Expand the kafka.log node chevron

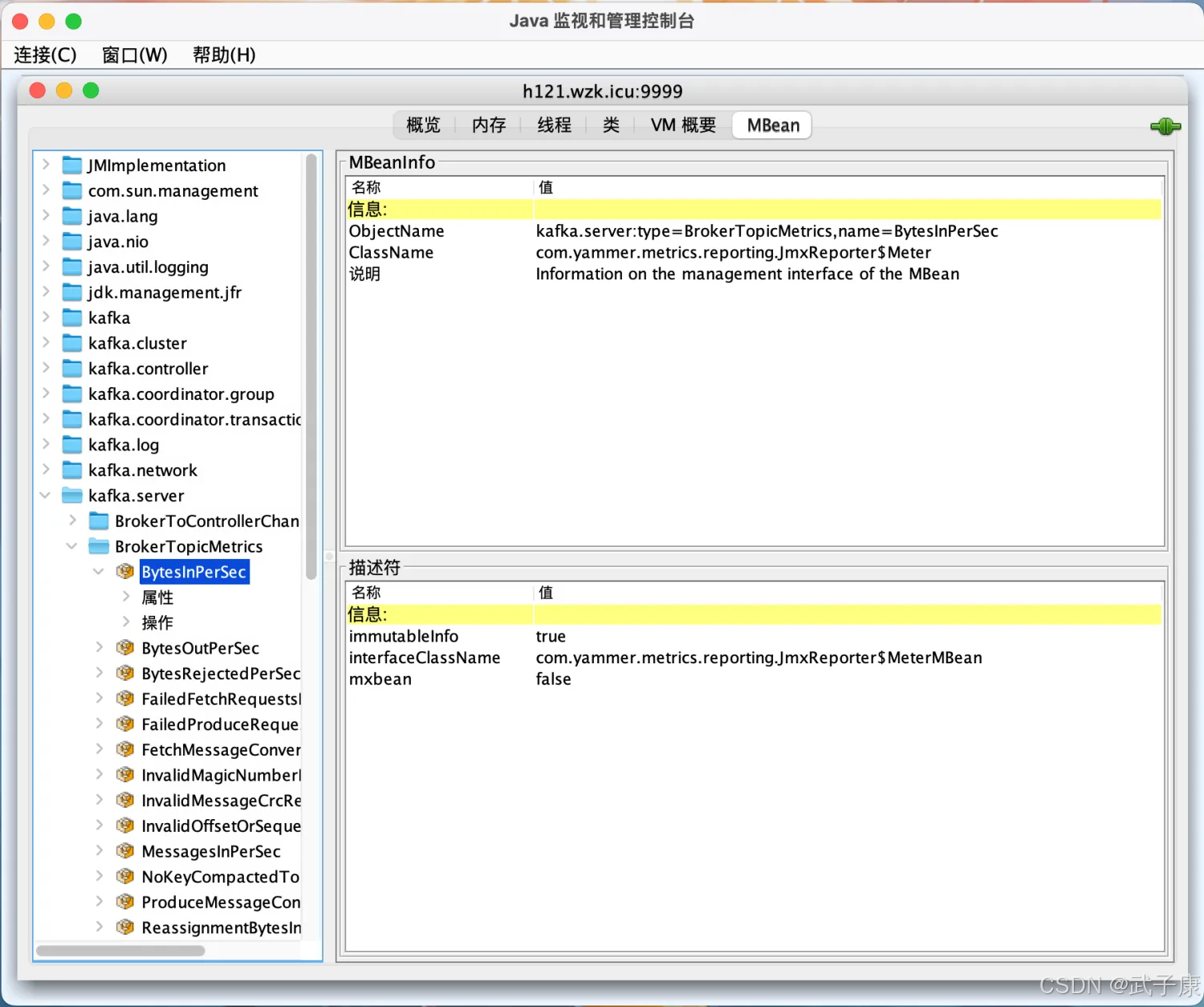coord(46,444)
